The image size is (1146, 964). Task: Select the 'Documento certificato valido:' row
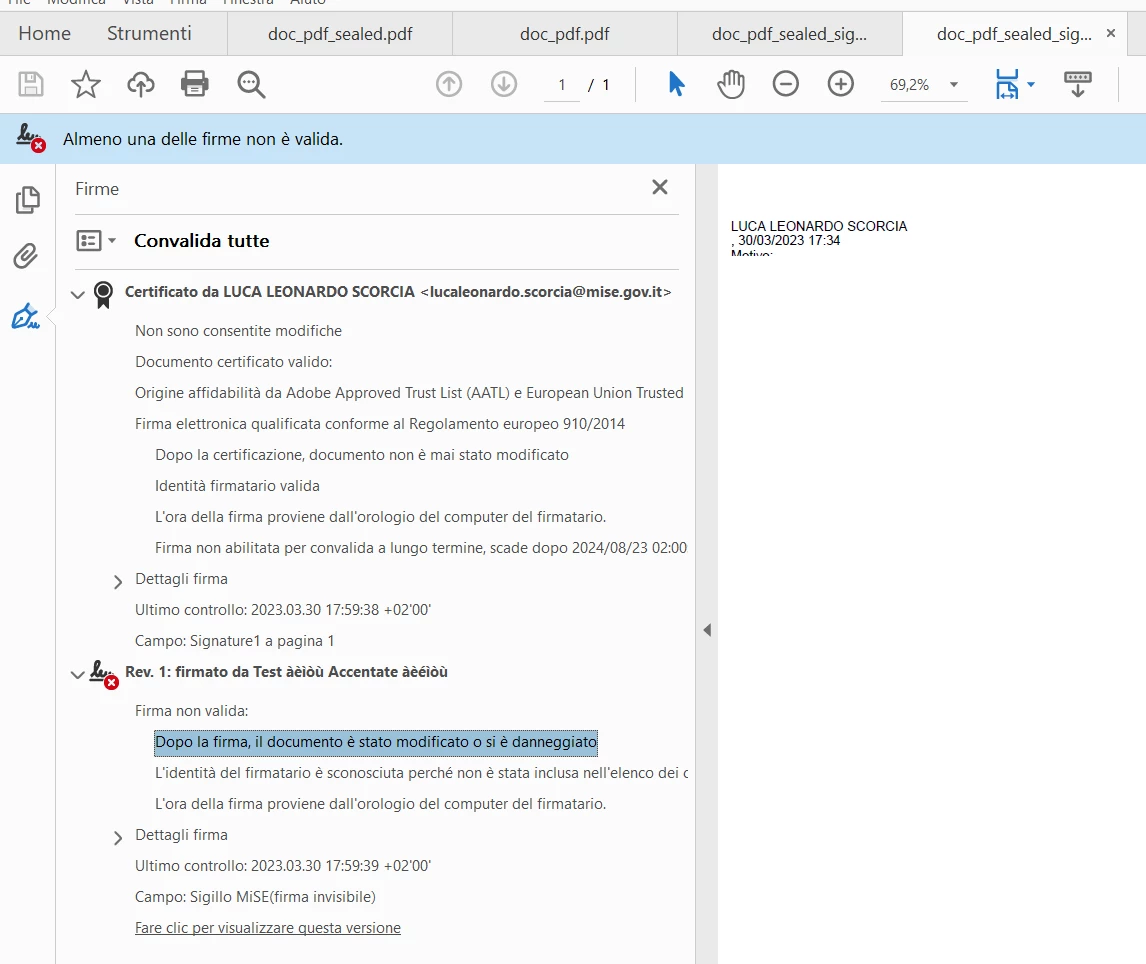click(233, 362)
